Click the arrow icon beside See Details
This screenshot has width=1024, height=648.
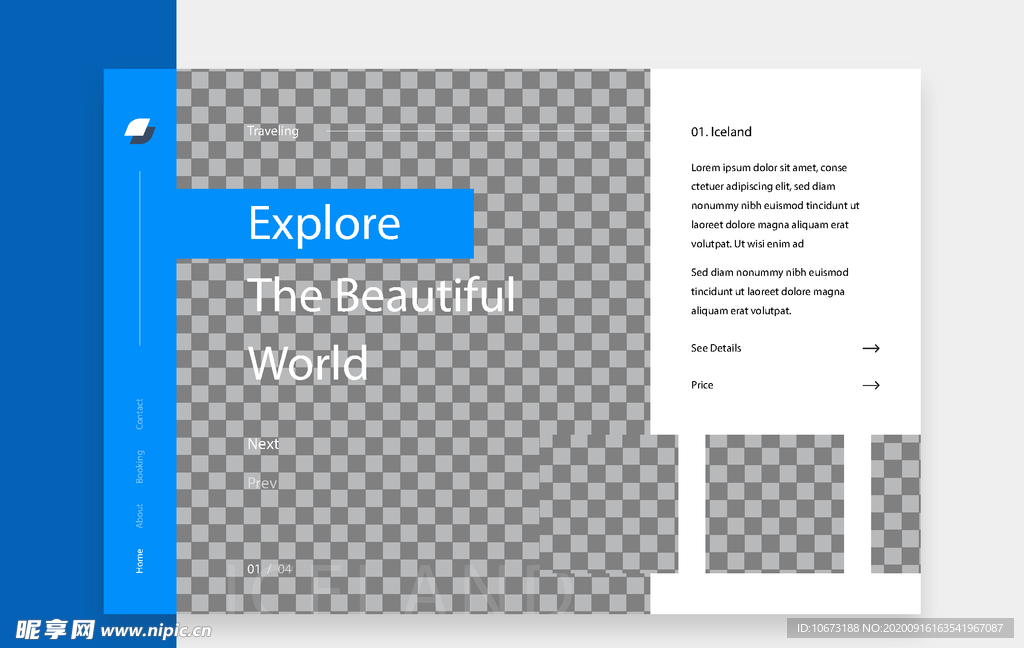click(x=870, y=348)
